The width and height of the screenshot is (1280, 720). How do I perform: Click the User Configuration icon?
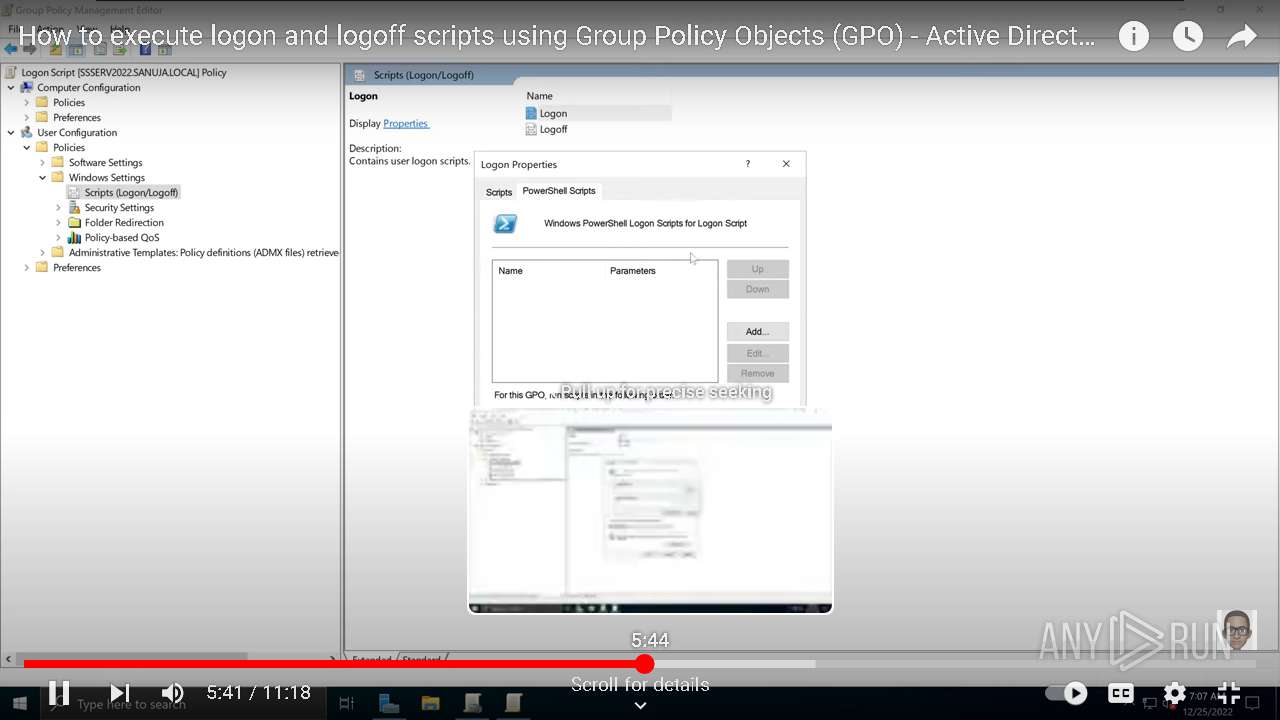(x=27, y=132)
